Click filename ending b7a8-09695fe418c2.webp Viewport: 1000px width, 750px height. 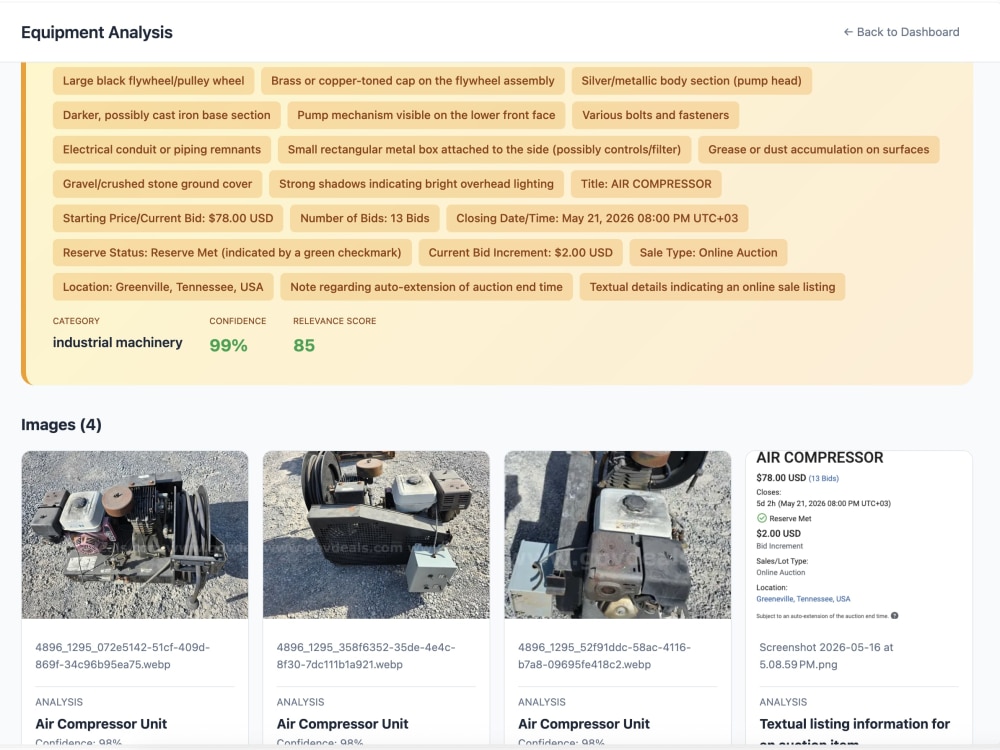coord(604,656)
